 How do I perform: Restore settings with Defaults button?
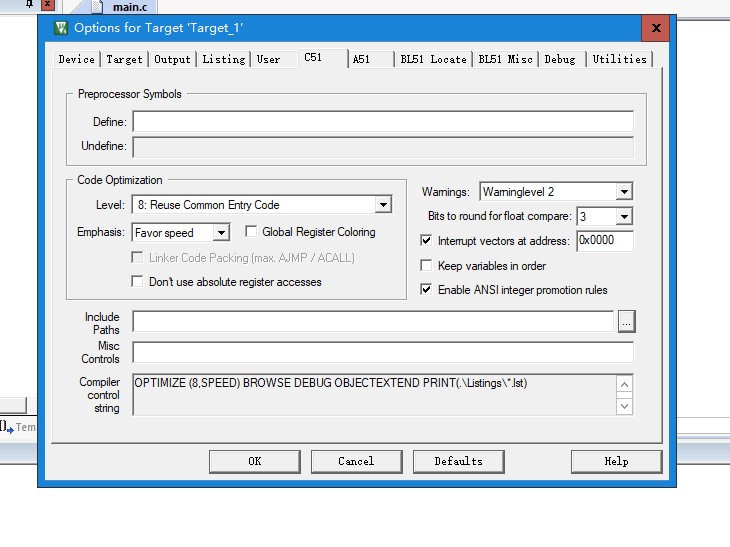(459, 461)
